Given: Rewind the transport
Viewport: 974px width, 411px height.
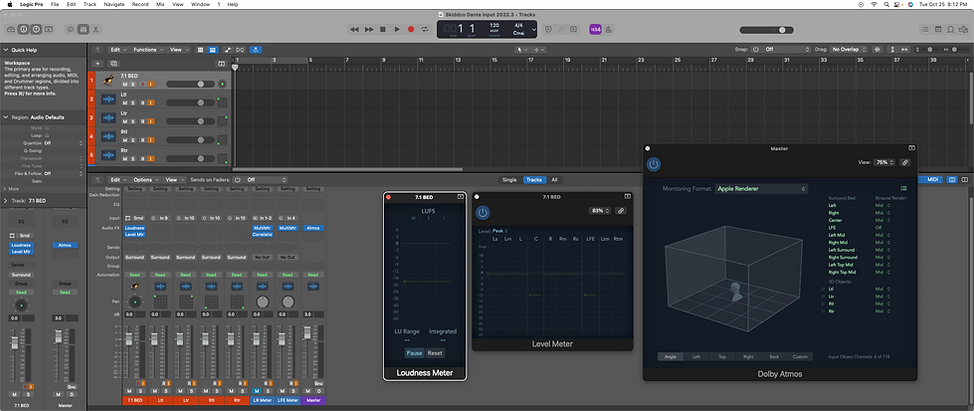Looking at the screenshot, I should [354, 29].
